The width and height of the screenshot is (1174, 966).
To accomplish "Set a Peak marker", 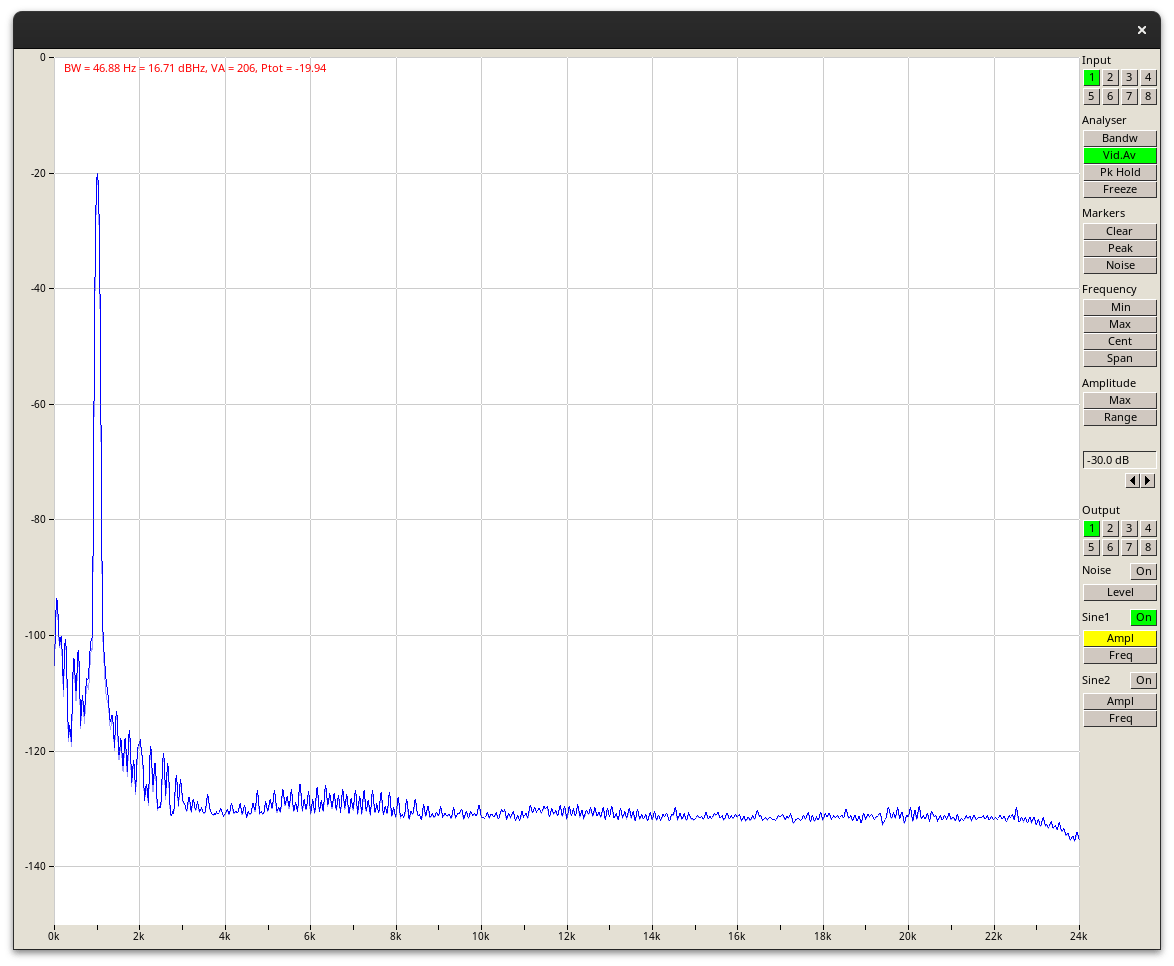I will pyautogui.click(x=1120, y=248).
